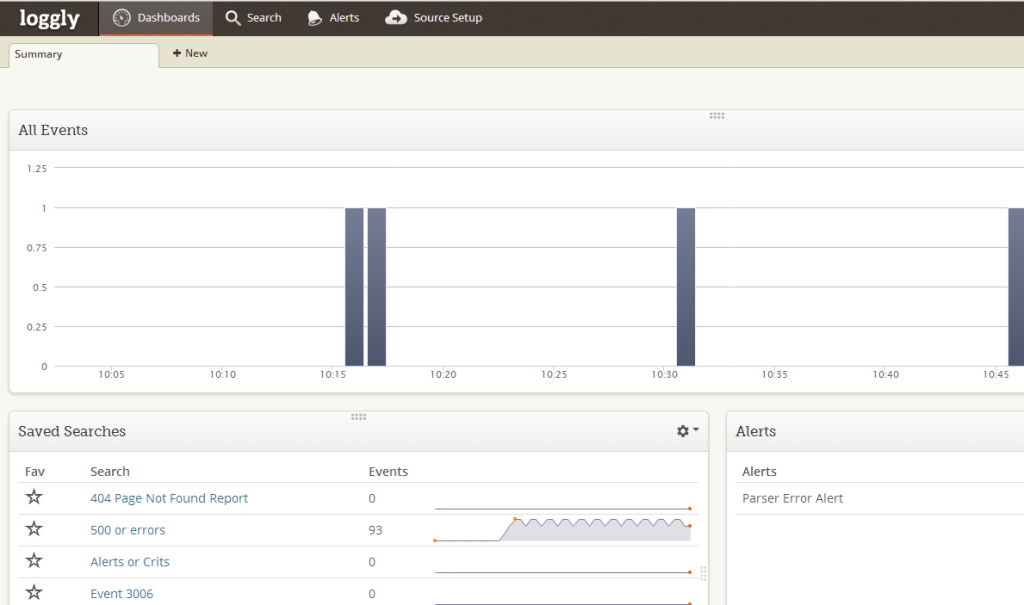
Task: Click the Loggly logo
Action: tap(49, 18)
